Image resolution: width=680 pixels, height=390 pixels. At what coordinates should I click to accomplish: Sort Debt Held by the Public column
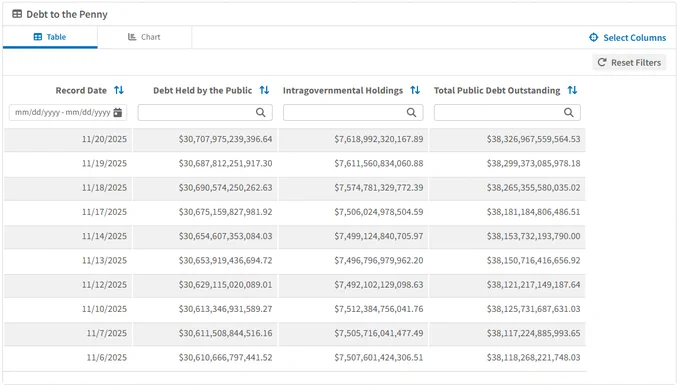(264, 90)
